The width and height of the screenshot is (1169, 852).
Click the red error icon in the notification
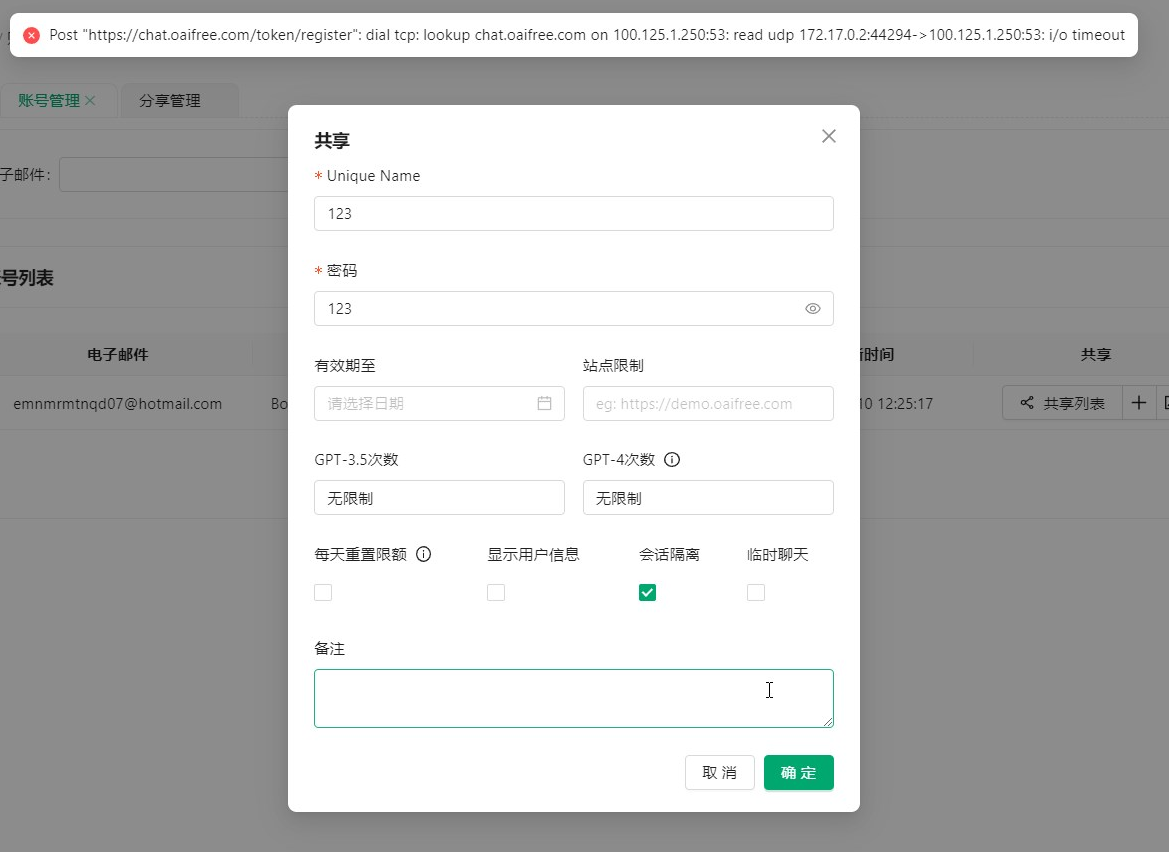click(x=31, y=35)
